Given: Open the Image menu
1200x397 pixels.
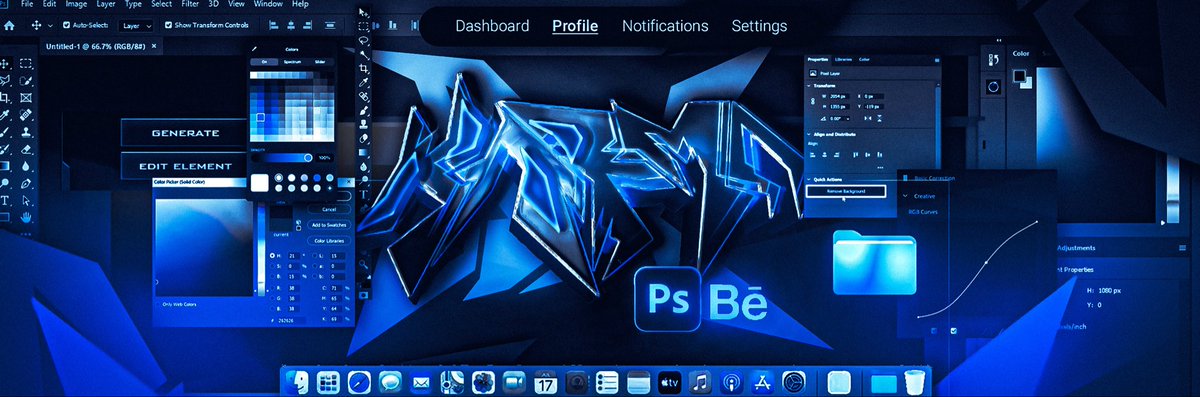Looking at the screenshot, I should pyautogui.click(x=76, y=4).
